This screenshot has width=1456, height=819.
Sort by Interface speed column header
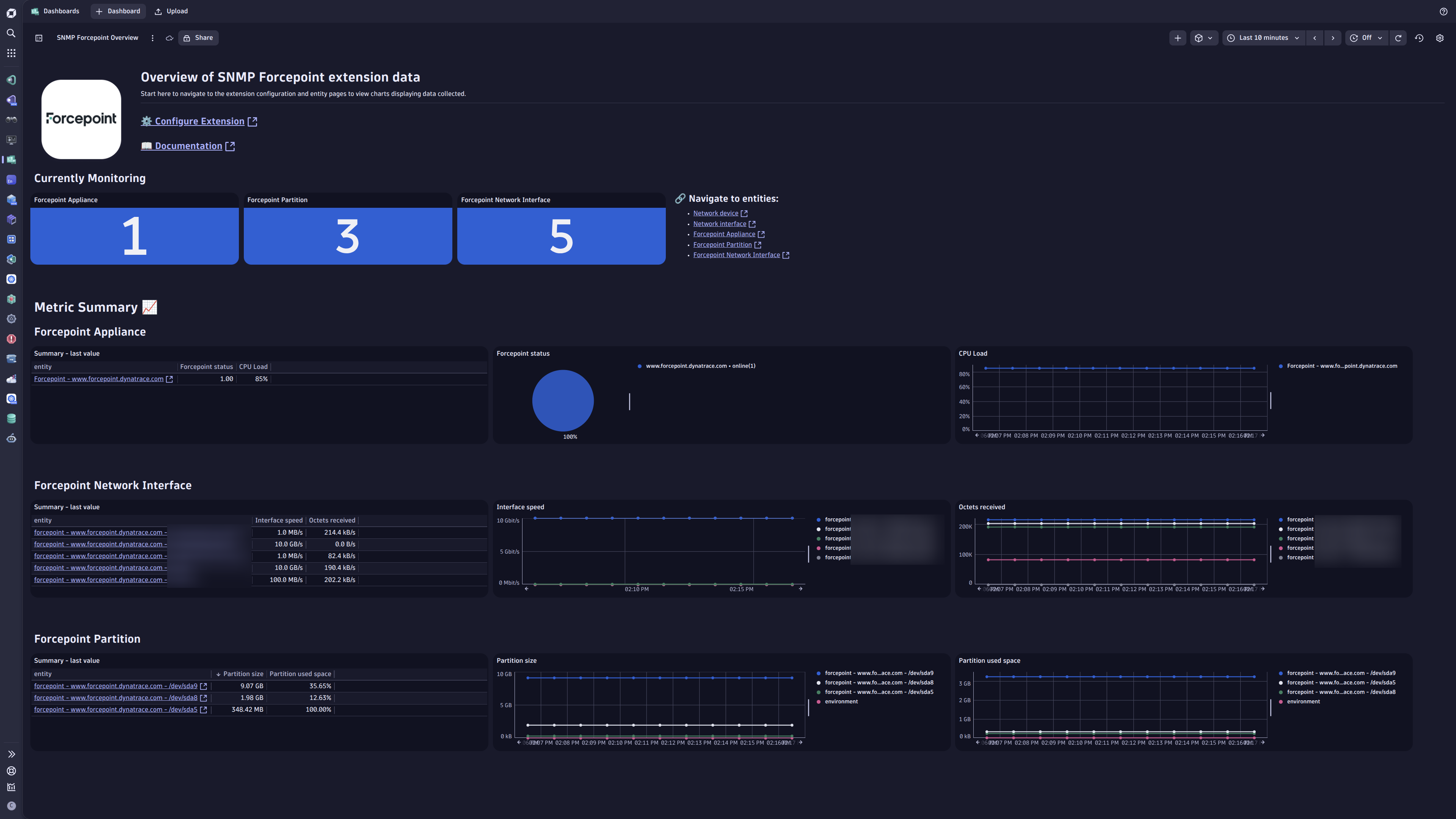point(279,521)
